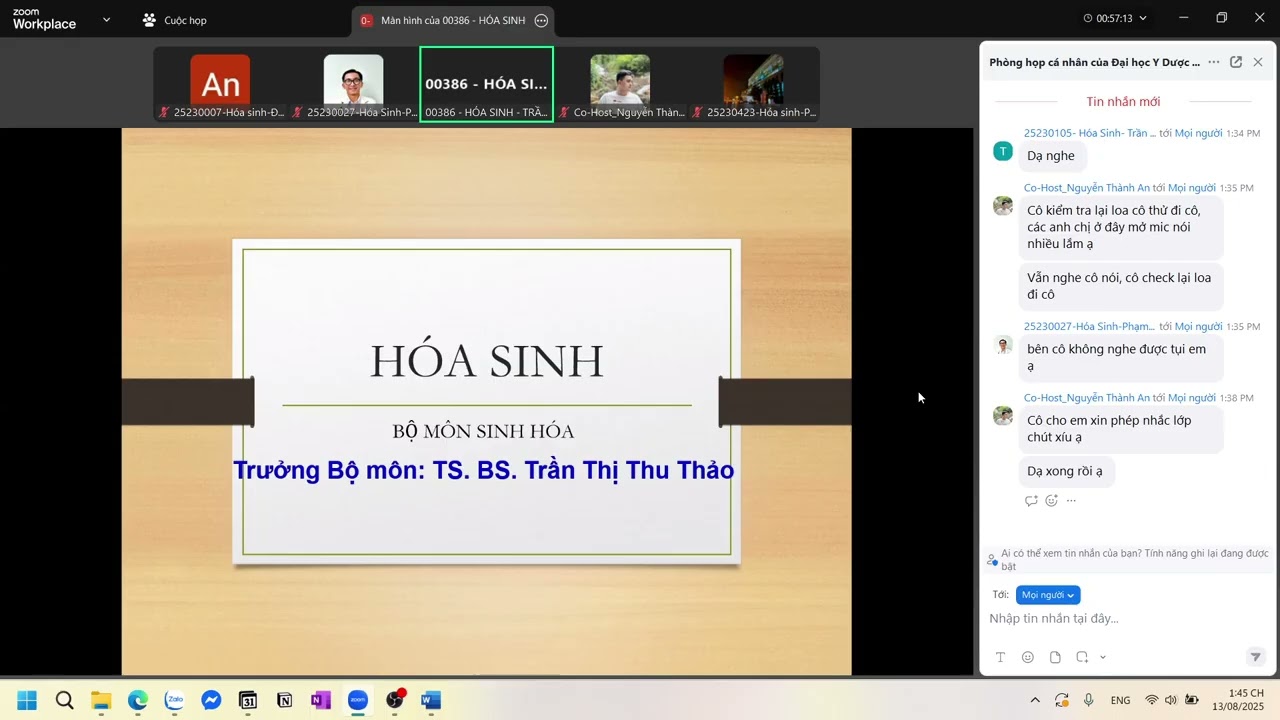
Task: Open File Explorer from taskbar
Action: [101, 700]
